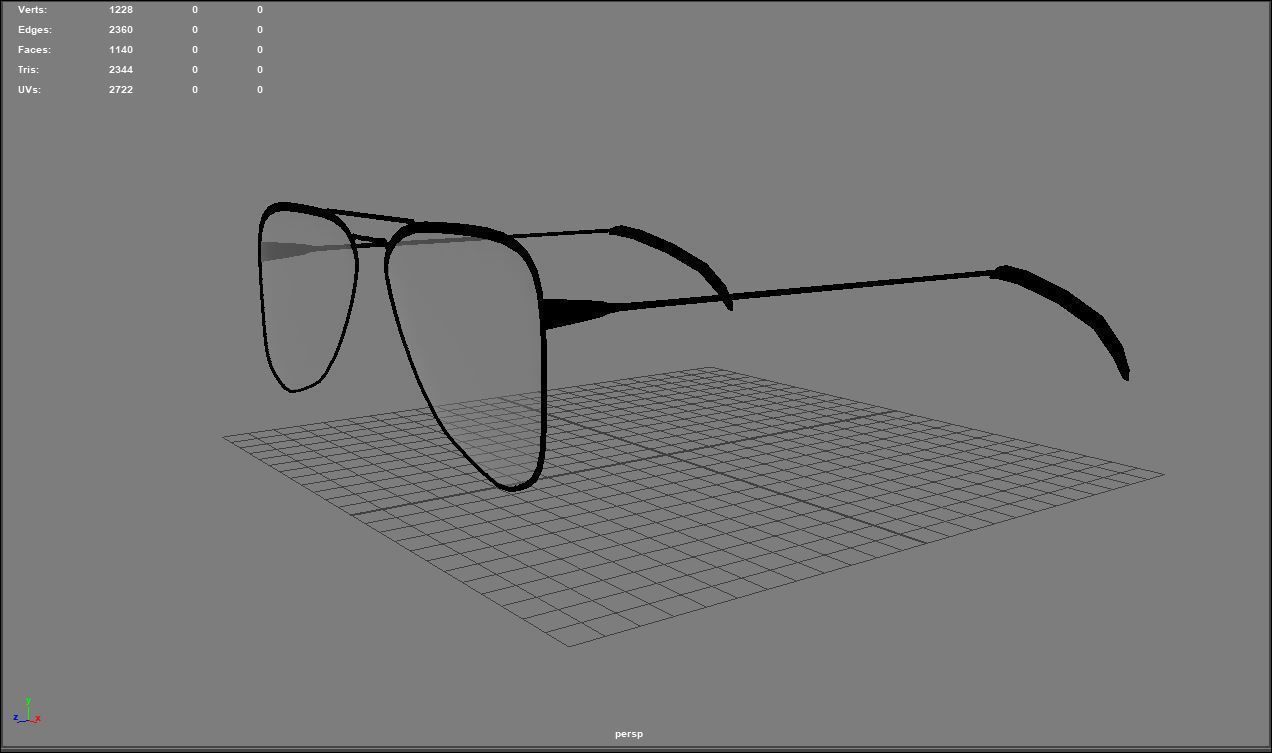Click the view axis orientation gizmo
Screen dimensions: 1272x753
[x=27, y=712]
